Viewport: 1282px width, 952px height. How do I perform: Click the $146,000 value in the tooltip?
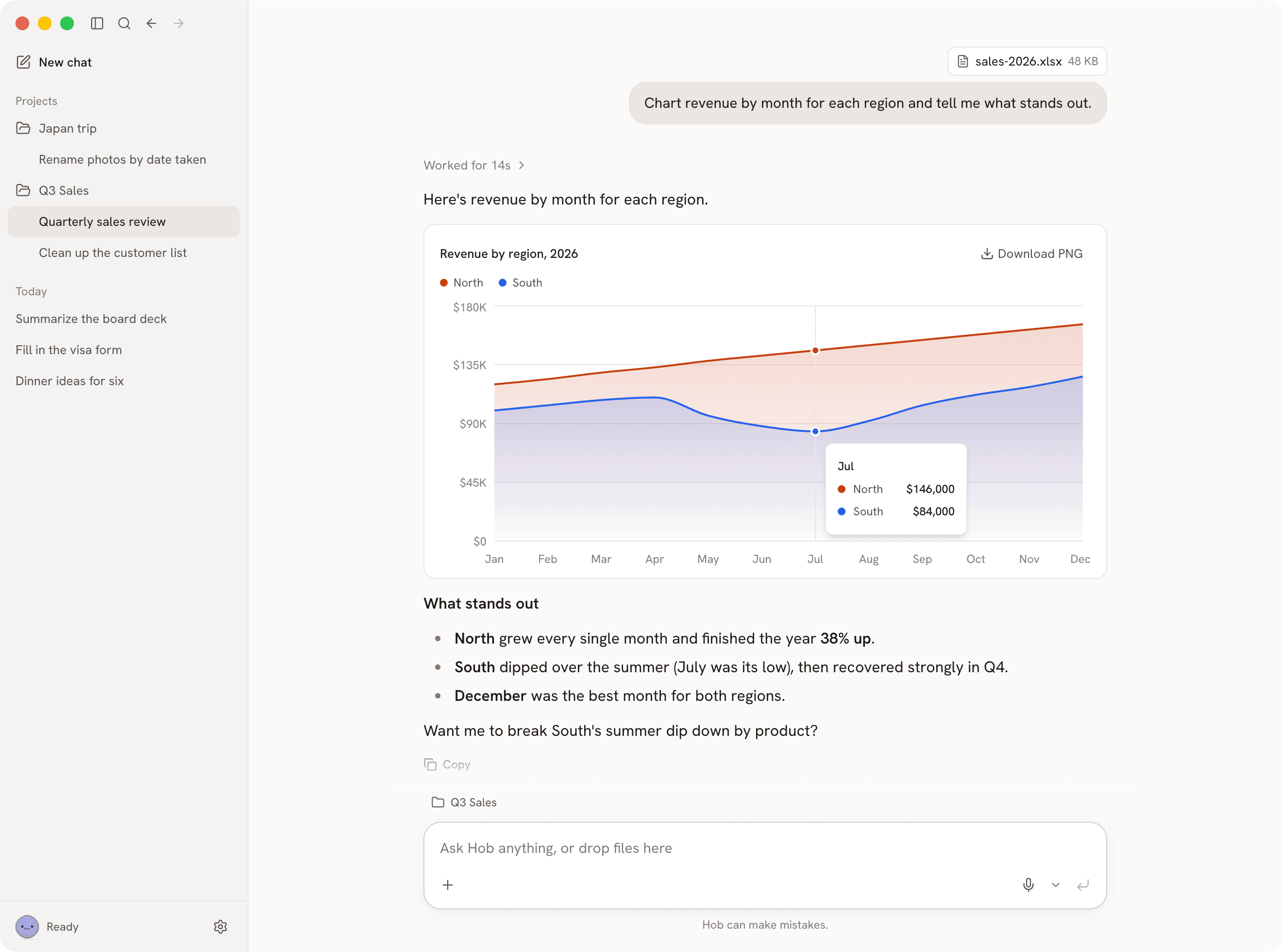[x=930, y=489]
